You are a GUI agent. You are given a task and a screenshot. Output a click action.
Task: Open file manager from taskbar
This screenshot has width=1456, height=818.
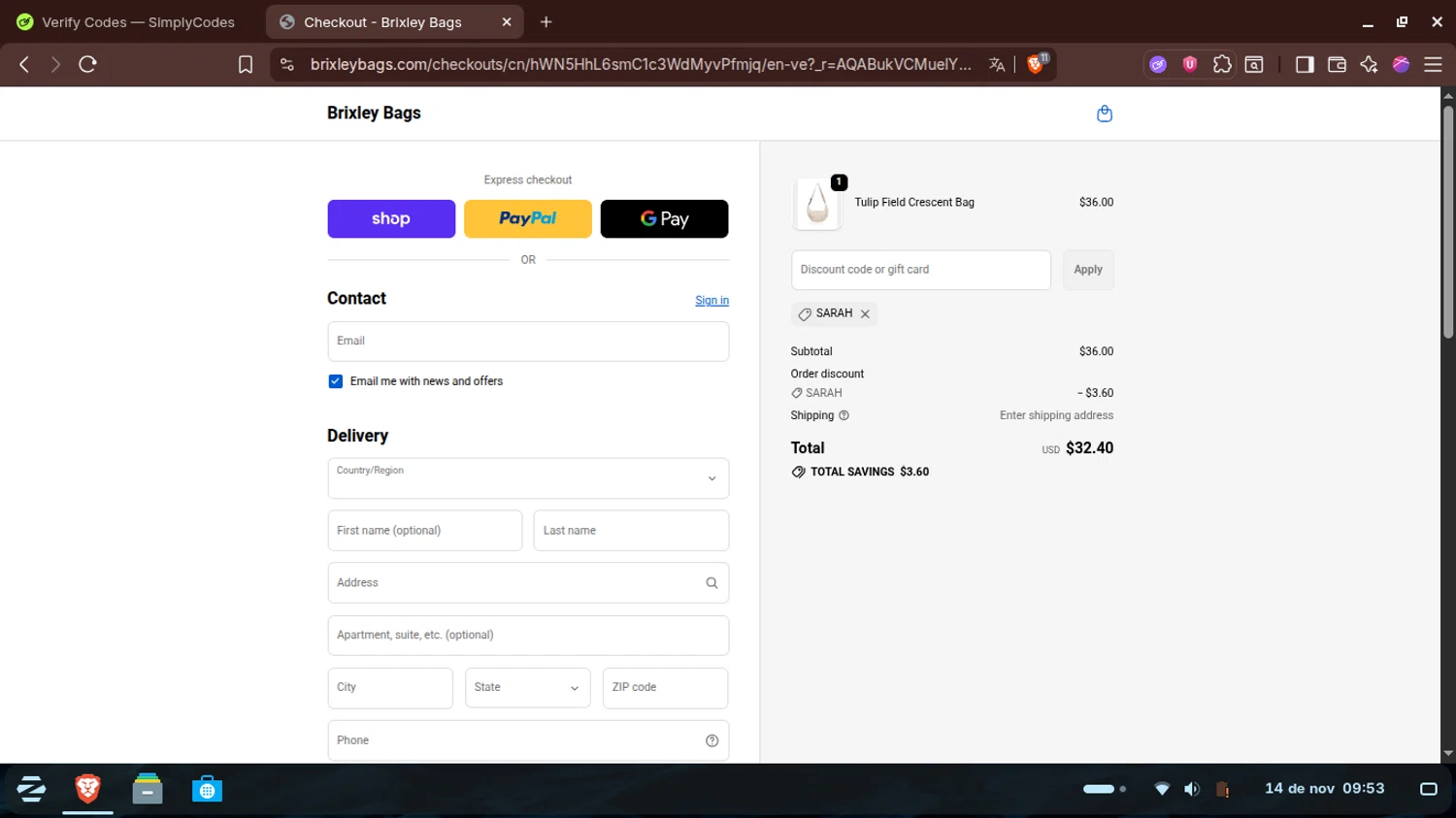click(148, 789)
